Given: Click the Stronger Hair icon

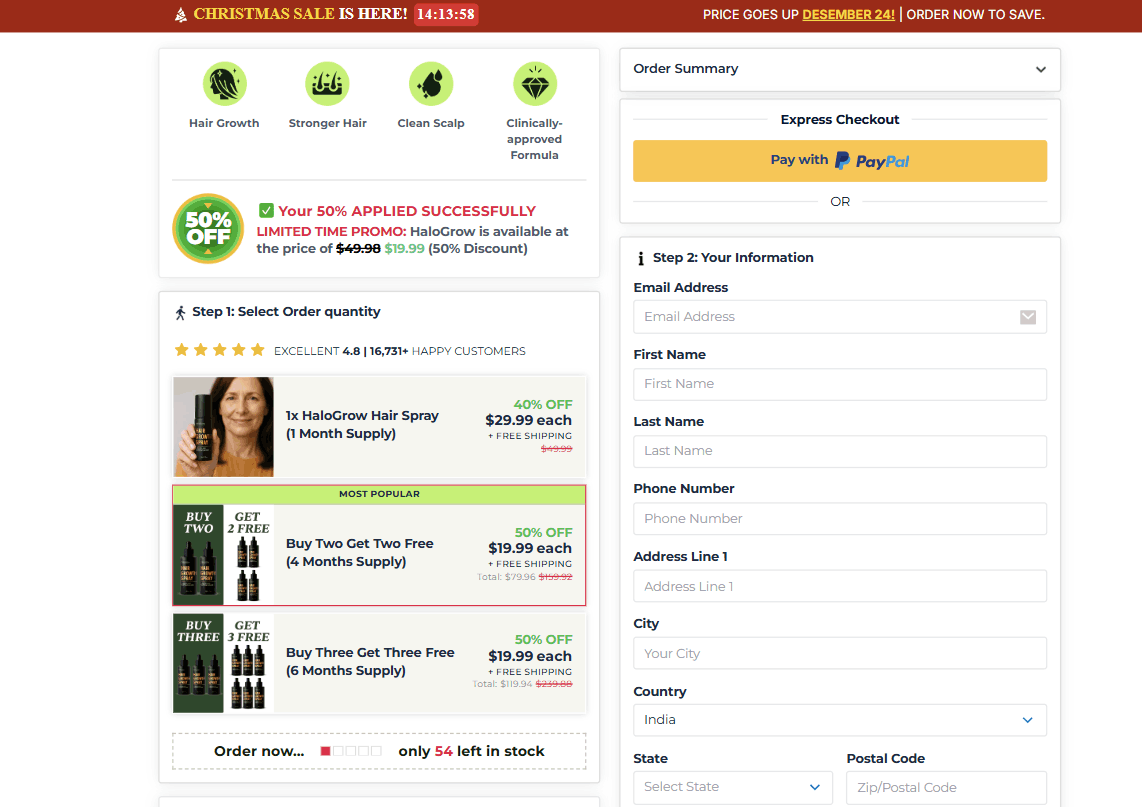Looking at the screenshot, I should [x=327, y=84].
